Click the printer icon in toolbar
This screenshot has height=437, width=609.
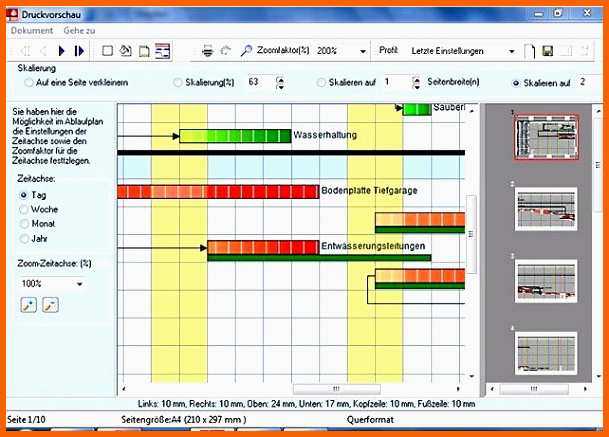click(x=208, y=51)
